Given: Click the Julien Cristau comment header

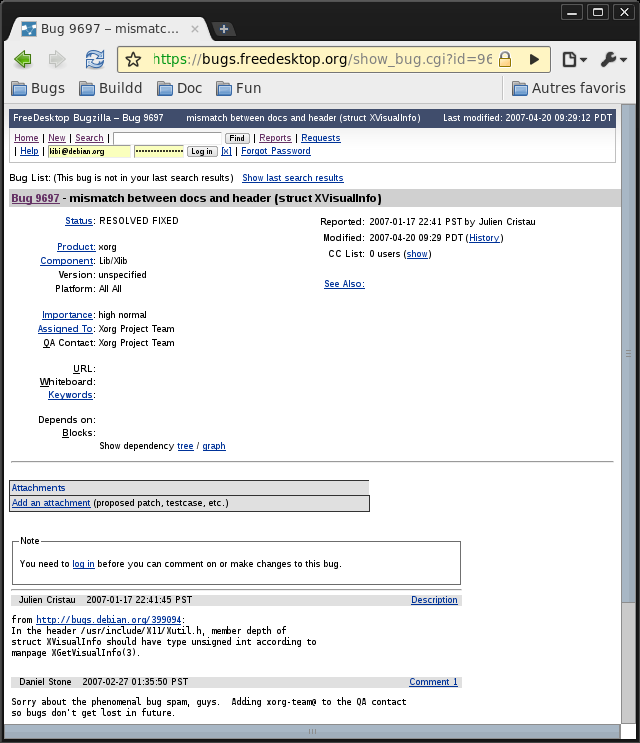Looking at the screenshot, I should (236, 600).
